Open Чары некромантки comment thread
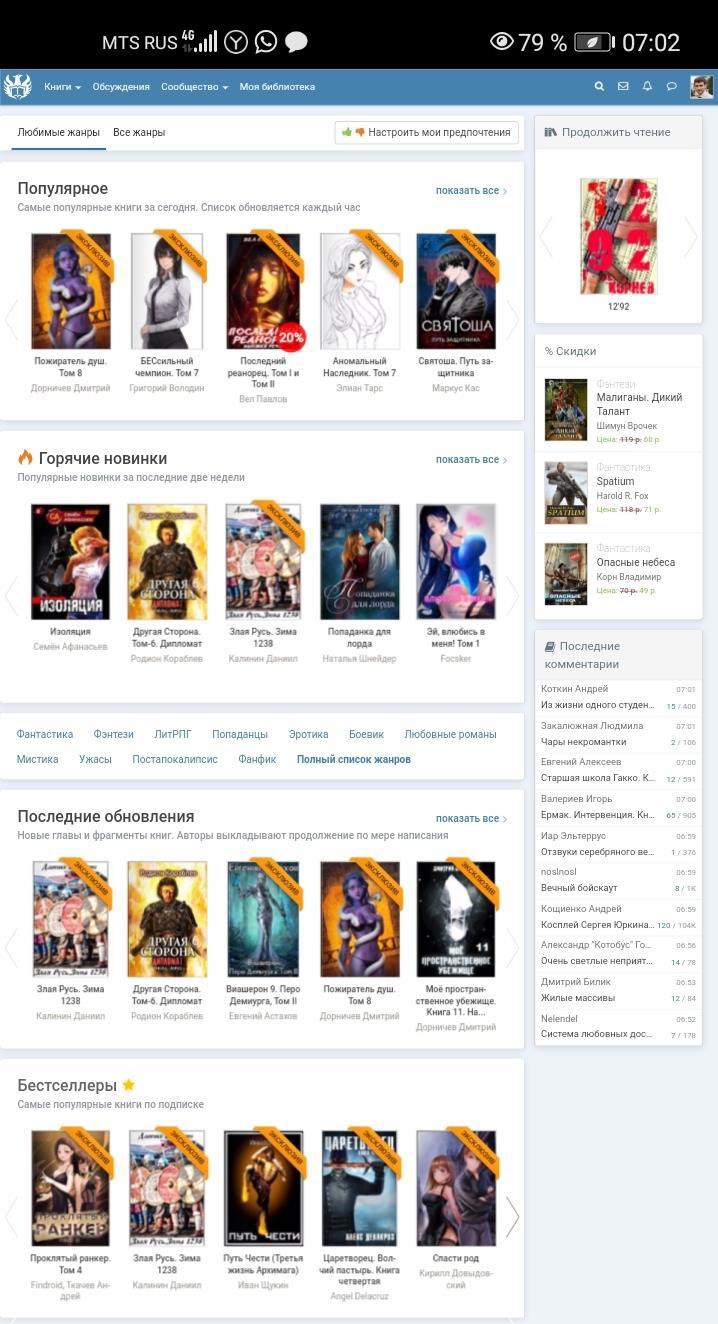This screenshot has width=718, height=1324. point(584,742)
